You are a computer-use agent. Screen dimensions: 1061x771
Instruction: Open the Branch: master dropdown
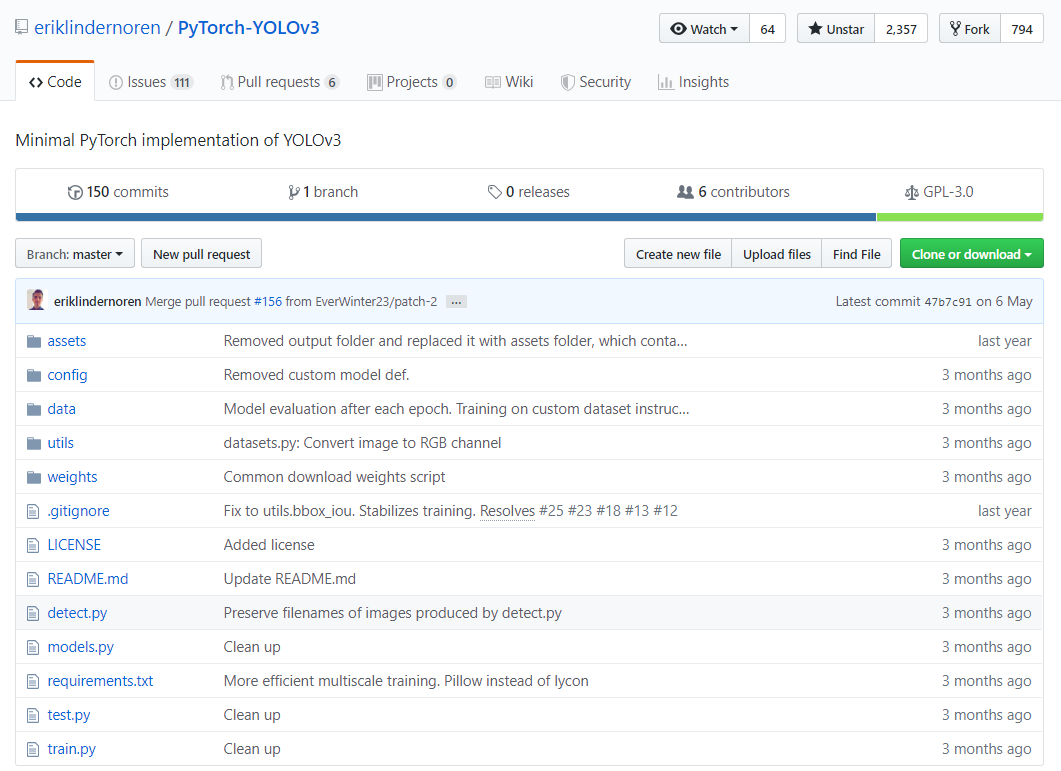[x=74, y=253]
